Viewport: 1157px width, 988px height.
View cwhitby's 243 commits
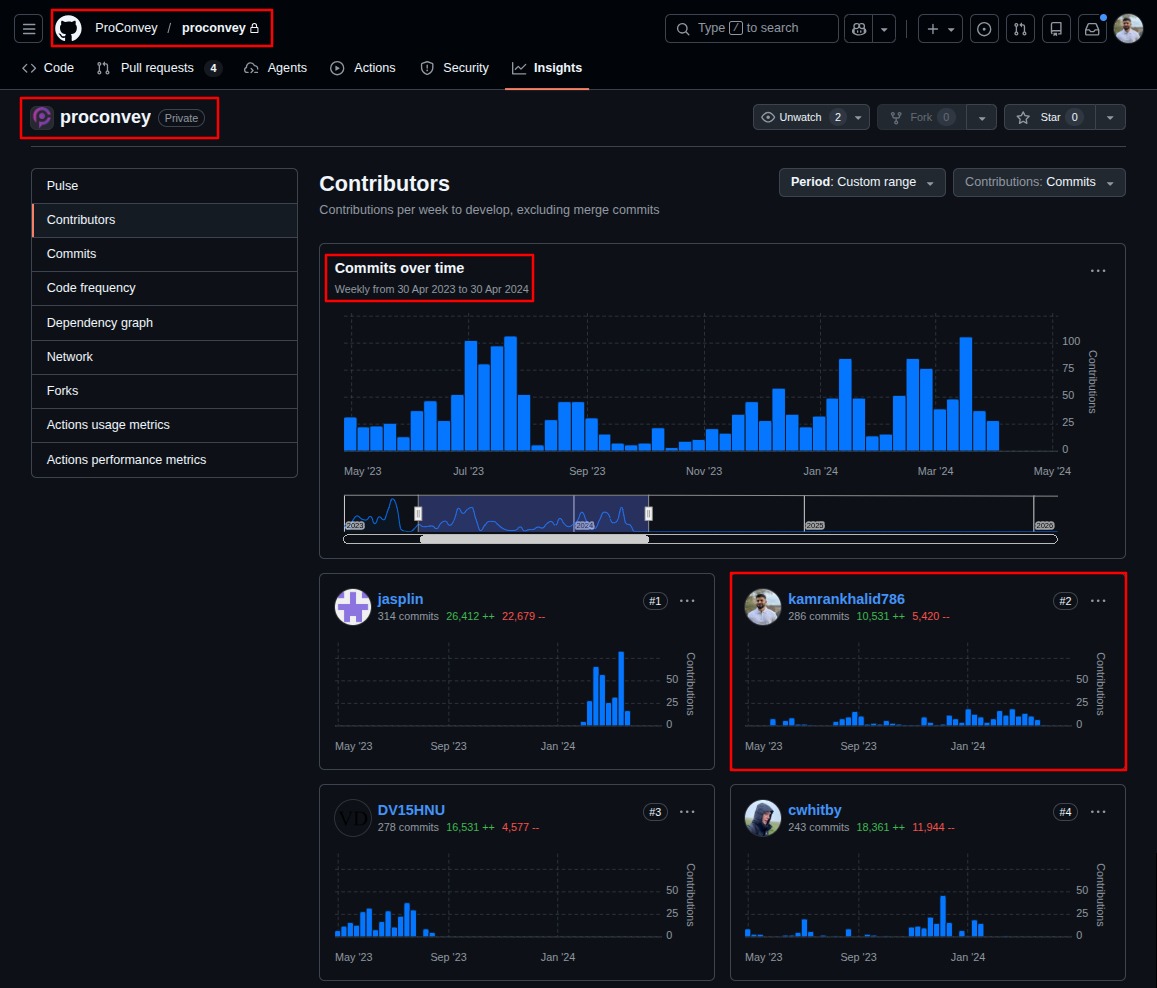tap(818, 827)
